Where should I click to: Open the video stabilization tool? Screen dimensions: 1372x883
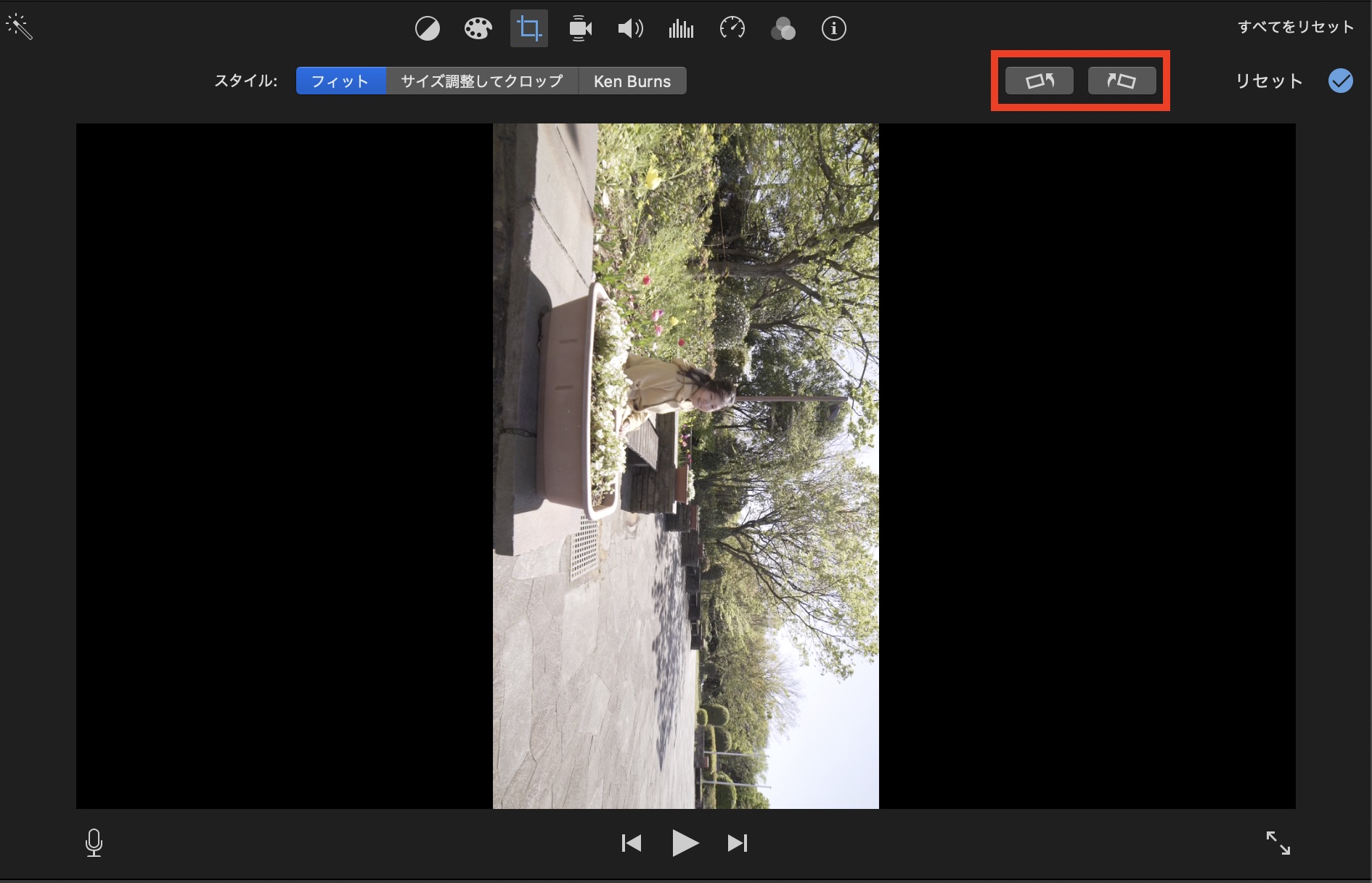coord(580,29)
